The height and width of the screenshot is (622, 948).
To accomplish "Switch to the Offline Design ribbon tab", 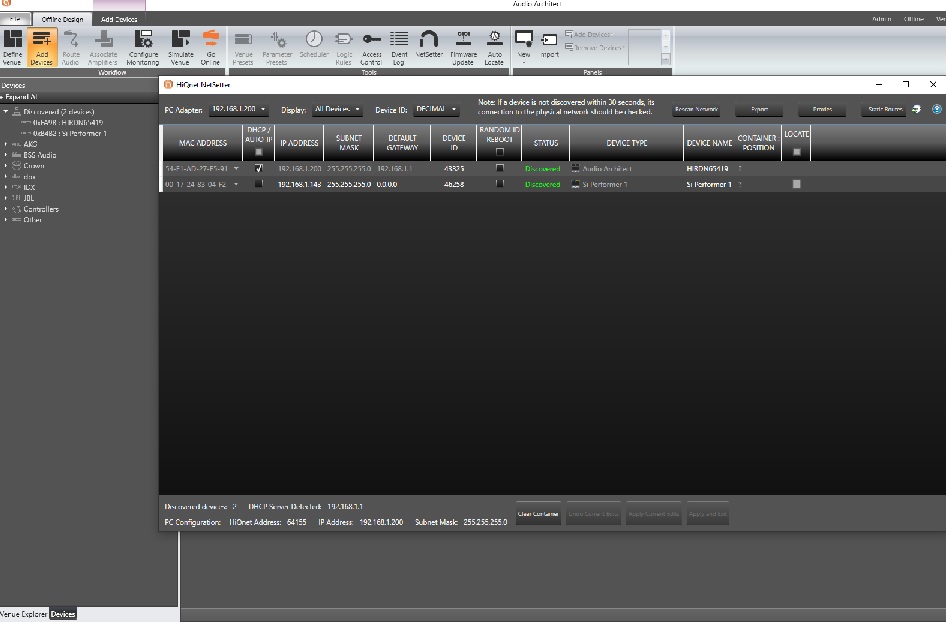I will coord(62,19).
